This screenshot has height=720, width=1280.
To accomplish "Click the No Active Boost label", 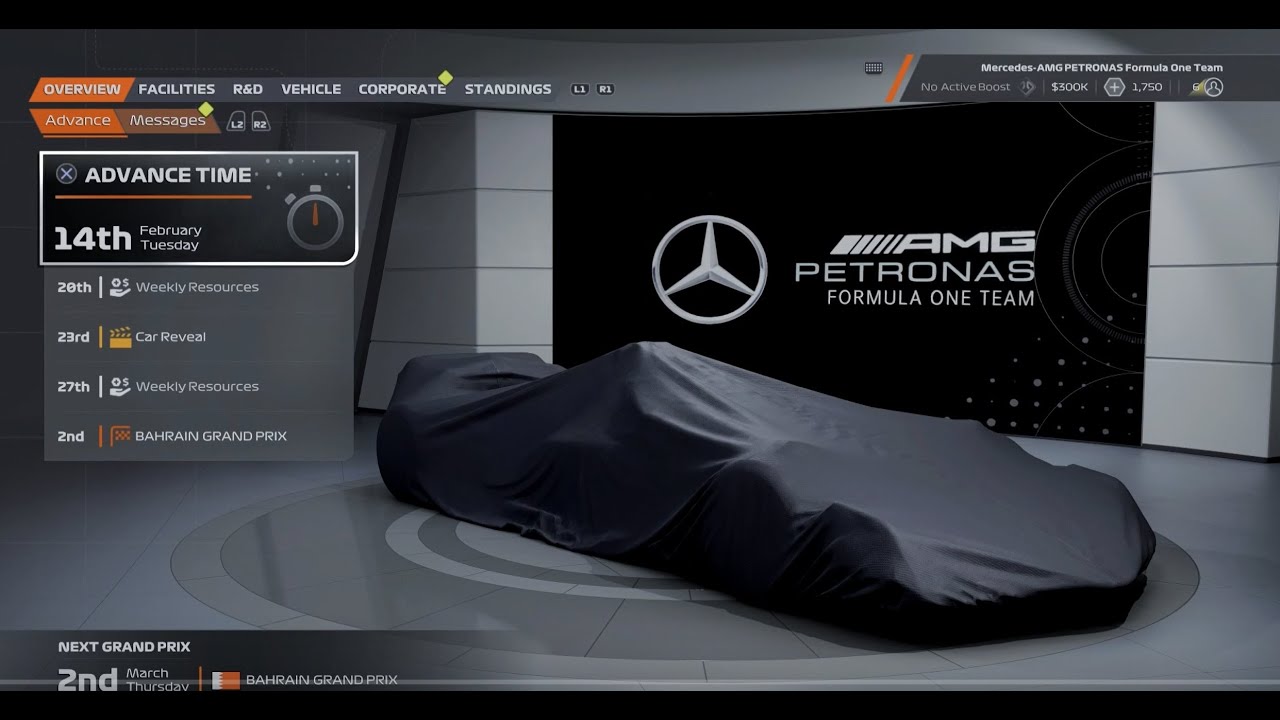I will tap(965, 87).
